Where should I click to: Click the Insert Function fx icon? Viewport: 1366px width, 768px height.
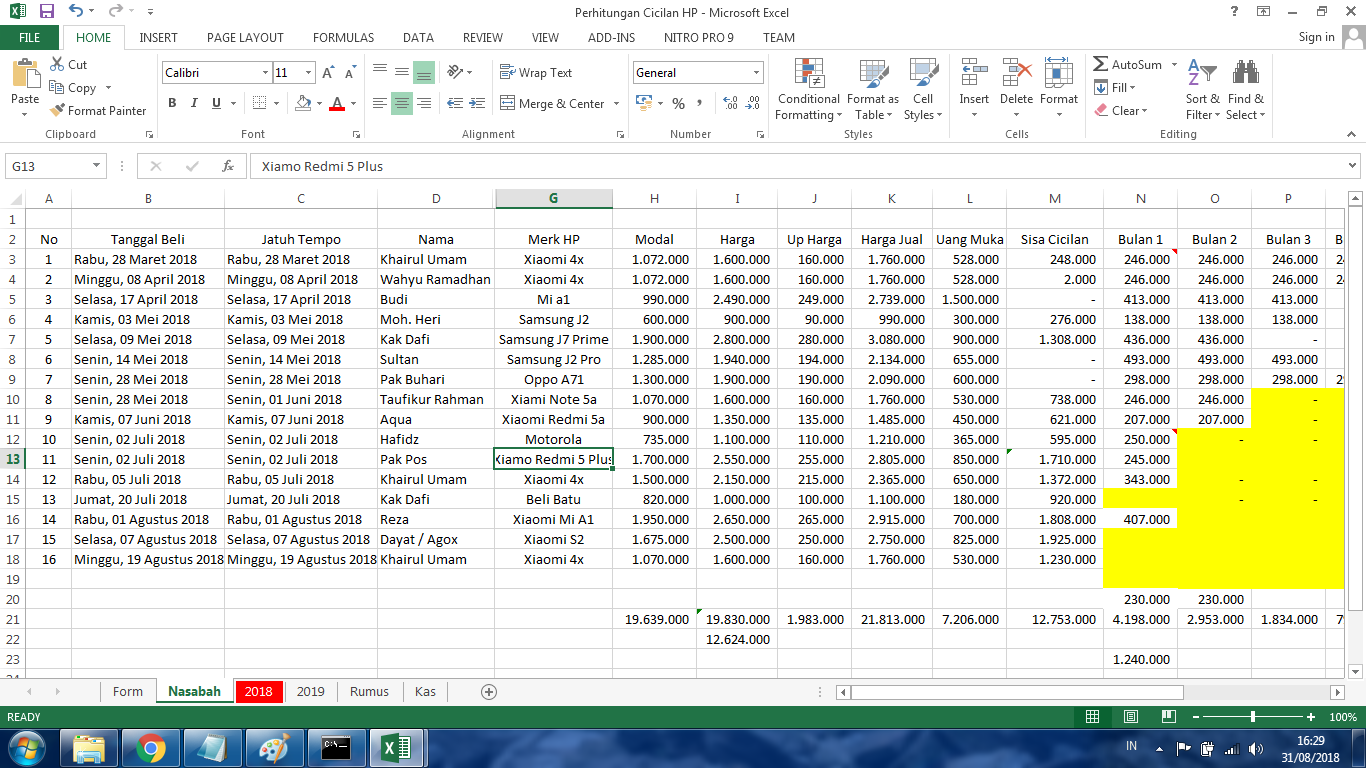[228, 166]
